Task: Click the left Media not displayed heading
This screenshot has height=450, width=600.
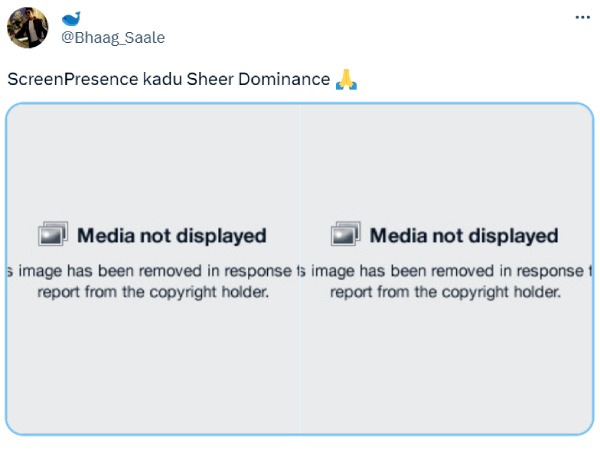Action: pyautogui.click(x=171, y=236)
